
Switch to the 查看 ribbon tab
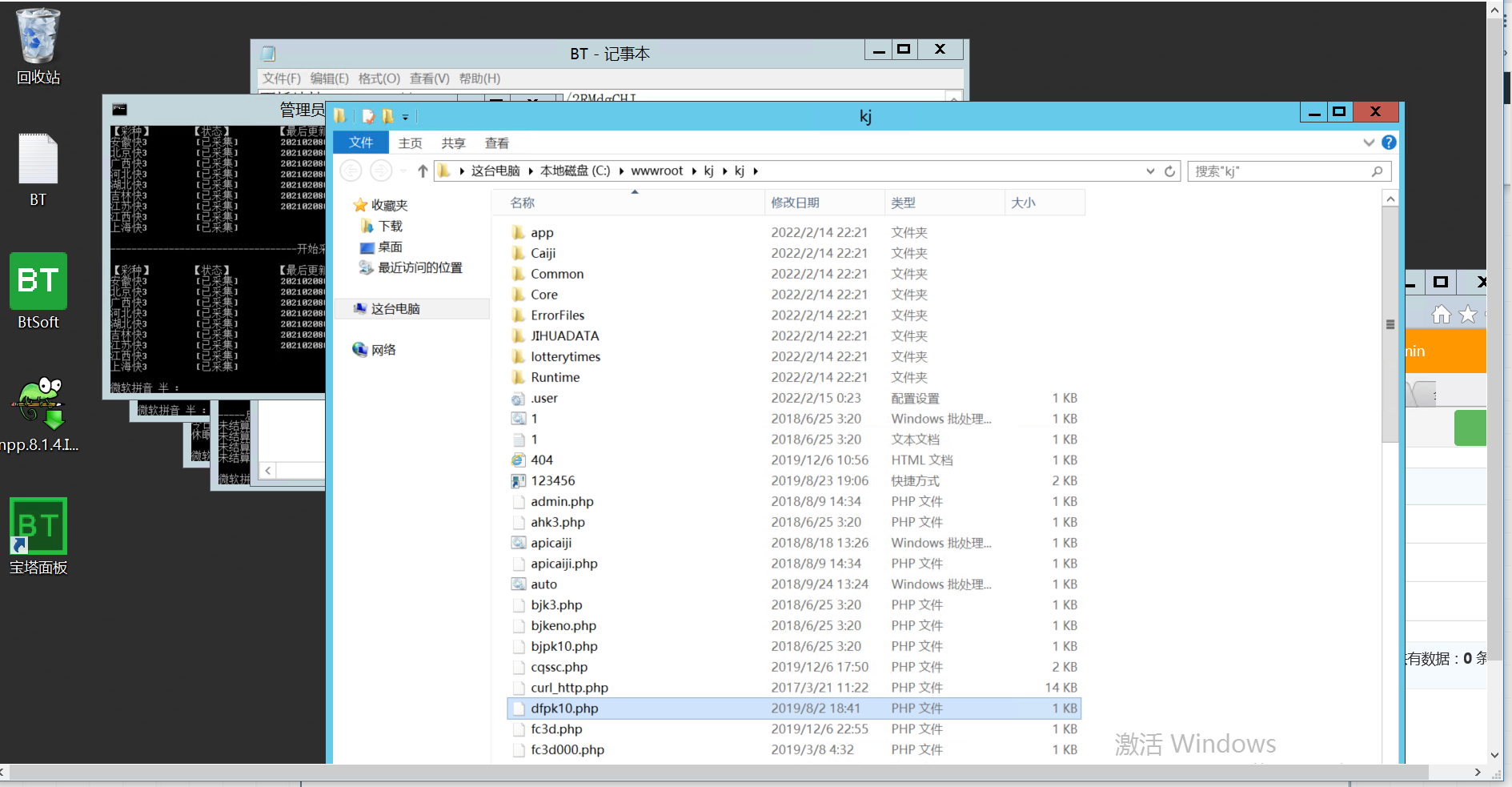496,143
